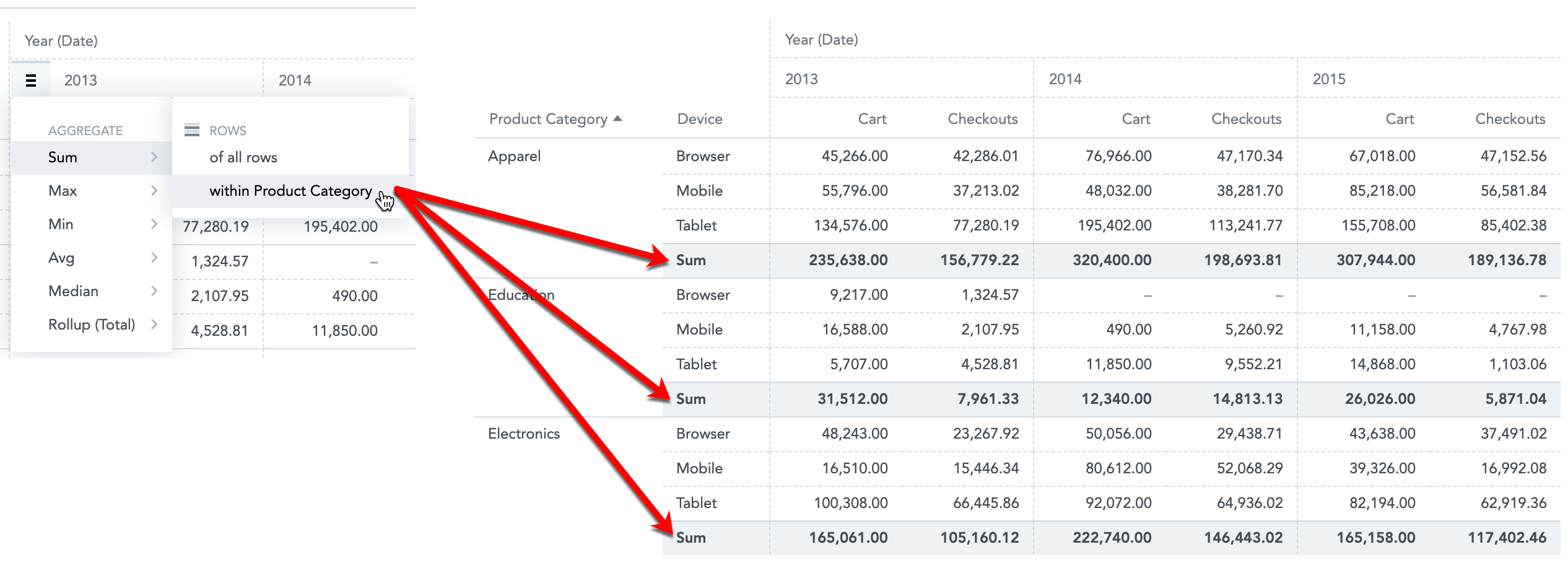Click the 2015 year column header
Image resolution: width=1568 pixels, height=565 pixels.
click(1329, 79)
